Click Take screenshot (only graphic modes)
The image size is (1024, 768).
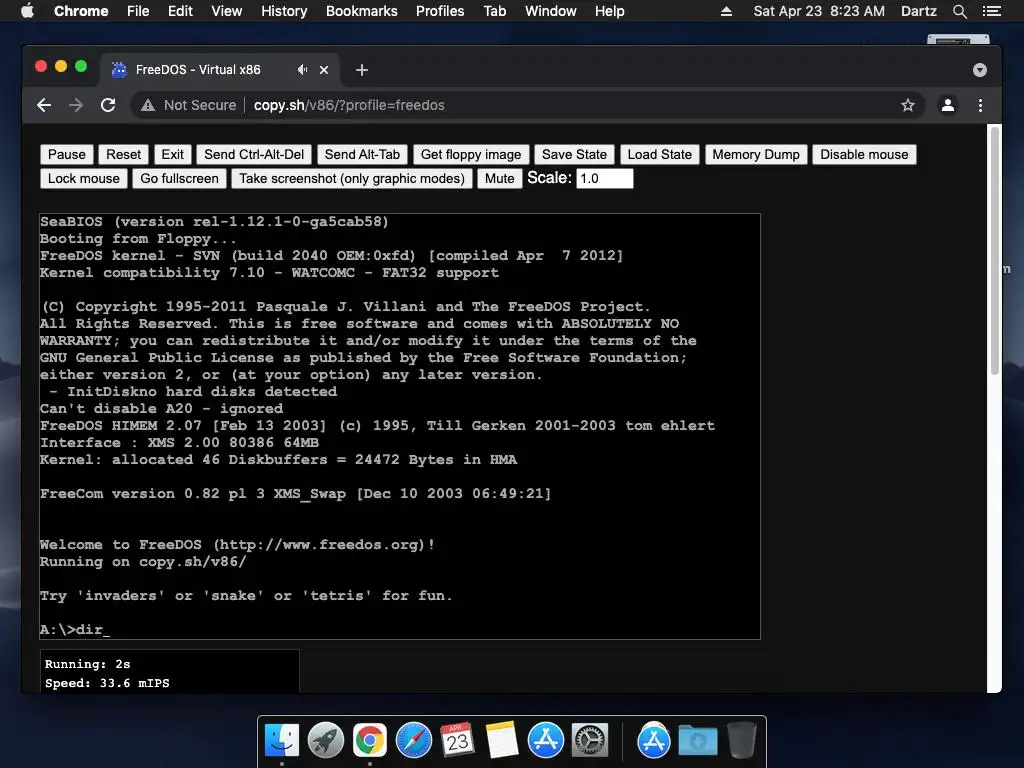[352, 178]
